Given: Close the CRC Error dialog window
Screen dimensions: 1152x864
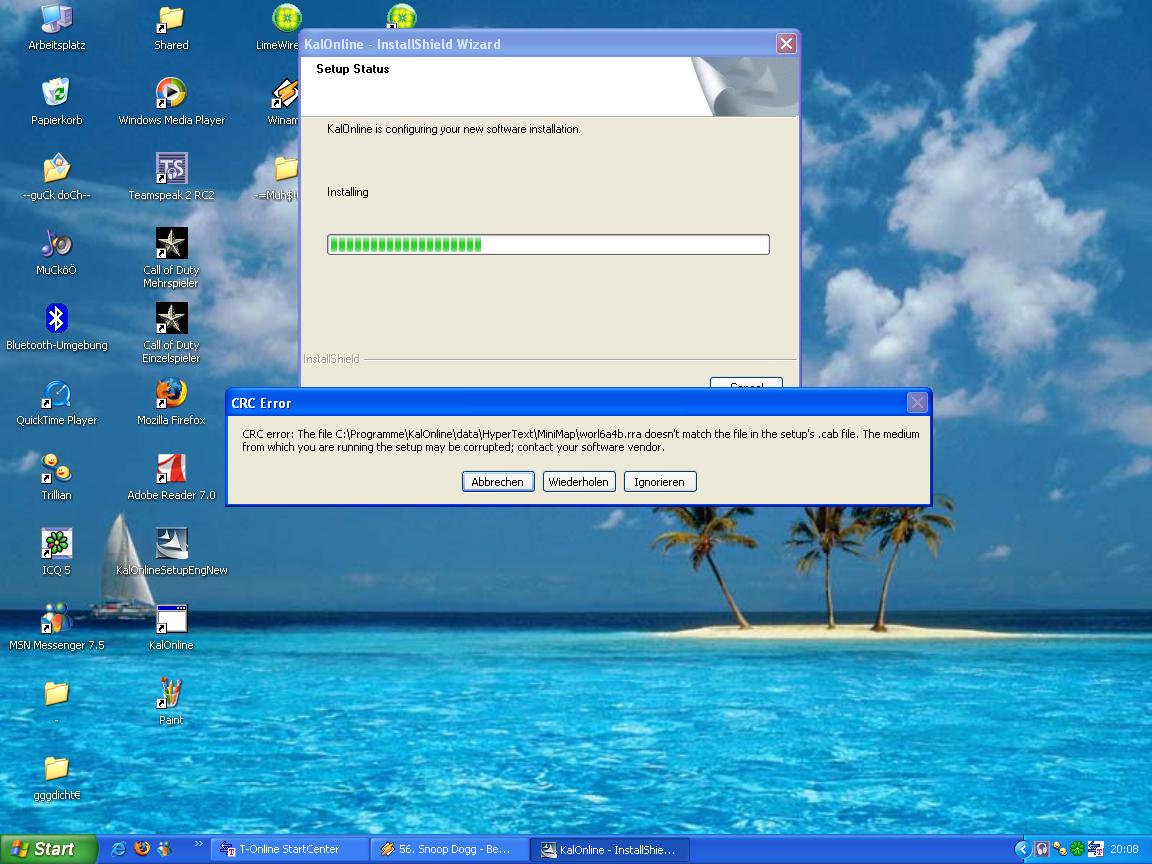Looking at the screenshot, I should (917, 403).
